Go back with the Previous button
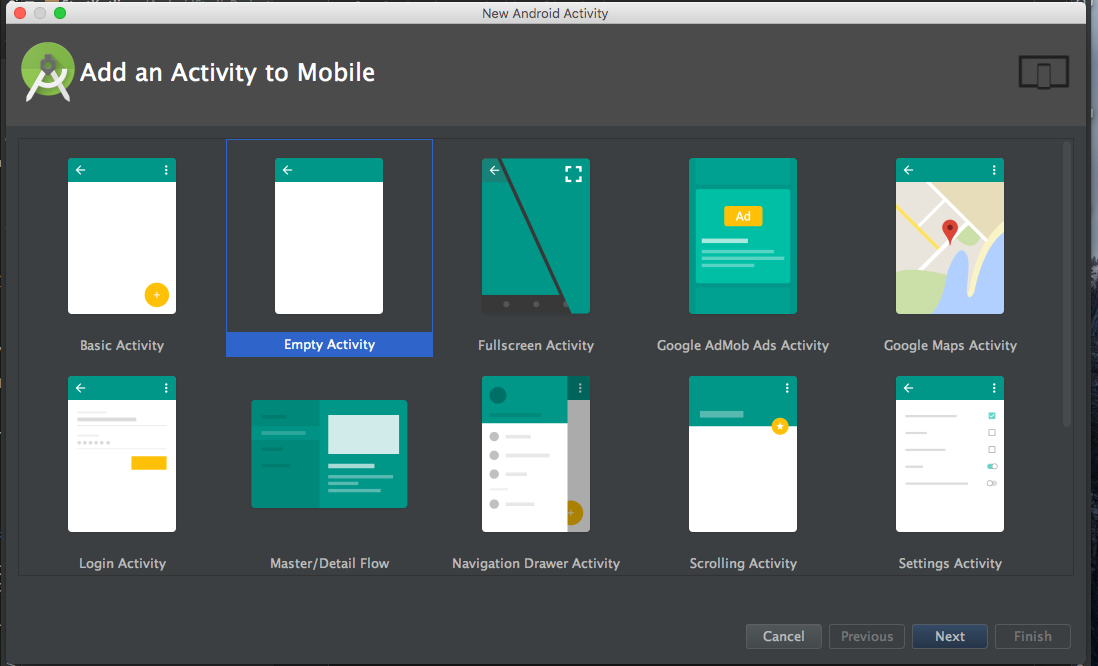 pyautogui.click(x=867, y=637)
